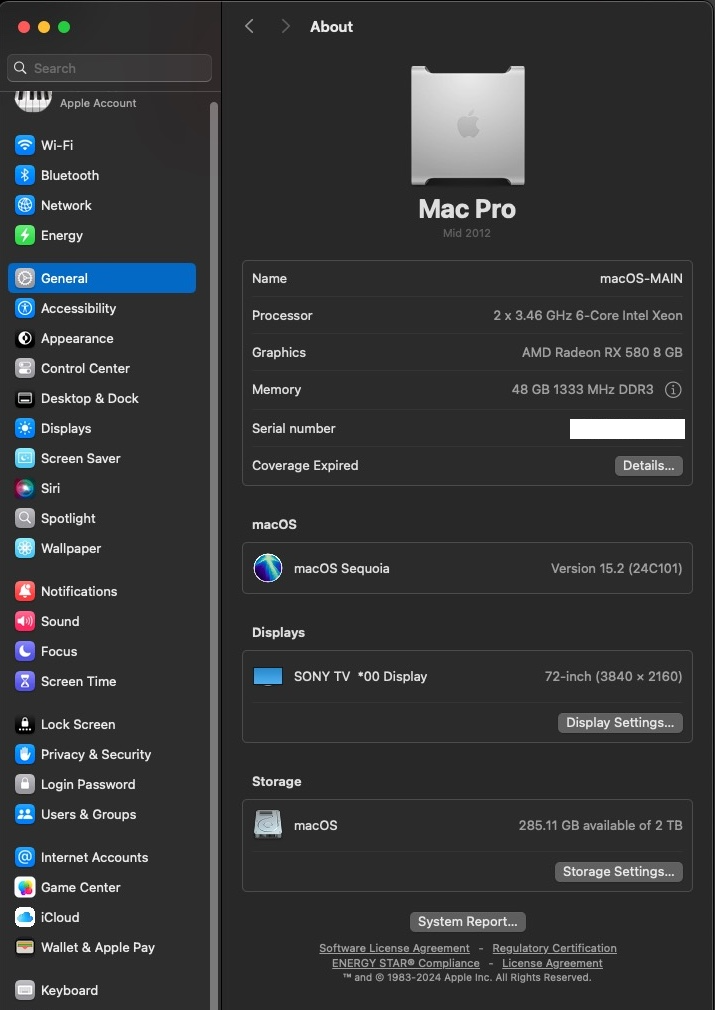Open the Sound speaker icon
The image size is (715, 1010).
[24, 622]
